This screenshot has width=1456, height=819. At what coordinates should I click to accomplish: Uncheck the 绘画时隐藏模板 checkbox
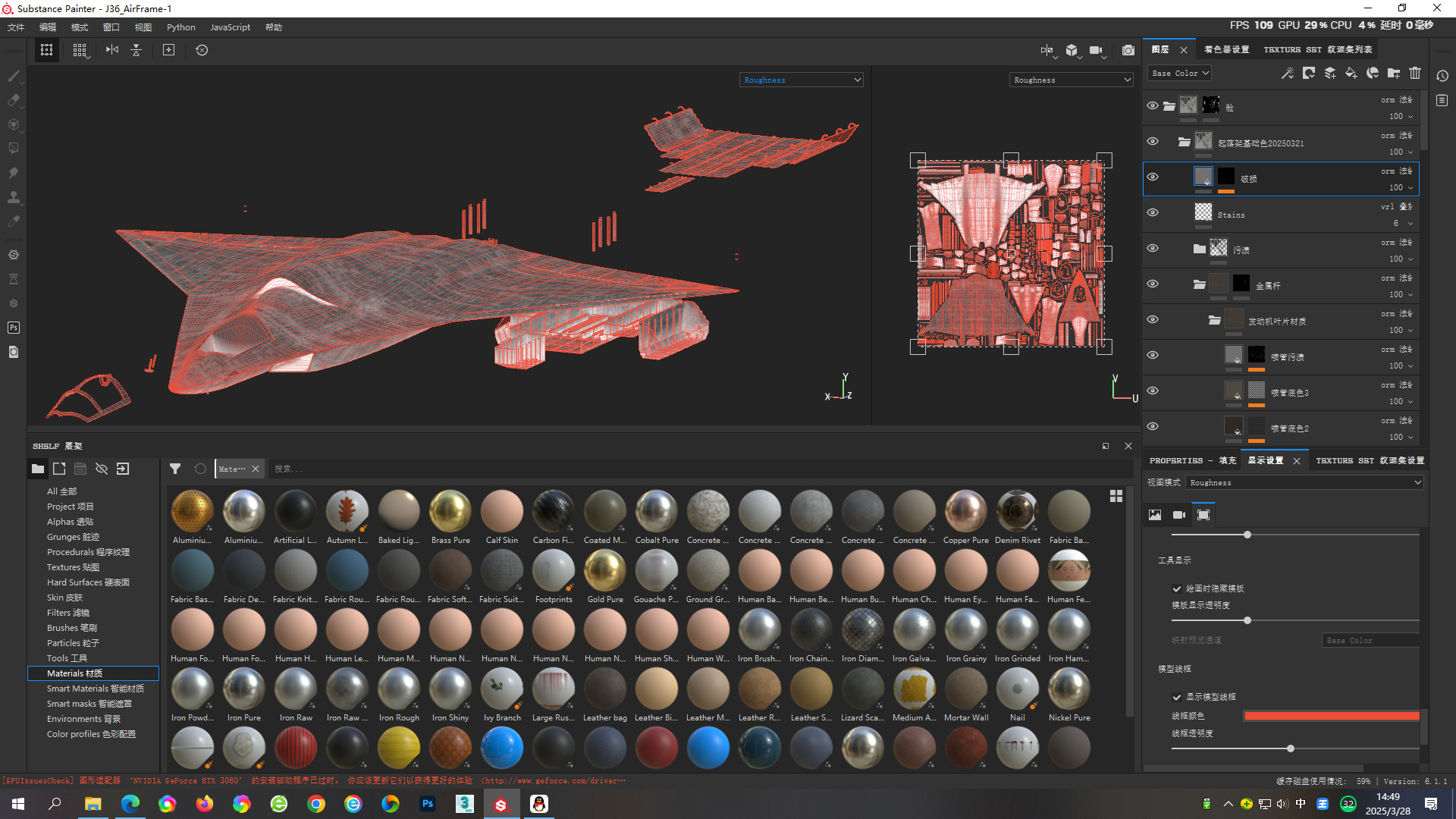click(1177, 588)
